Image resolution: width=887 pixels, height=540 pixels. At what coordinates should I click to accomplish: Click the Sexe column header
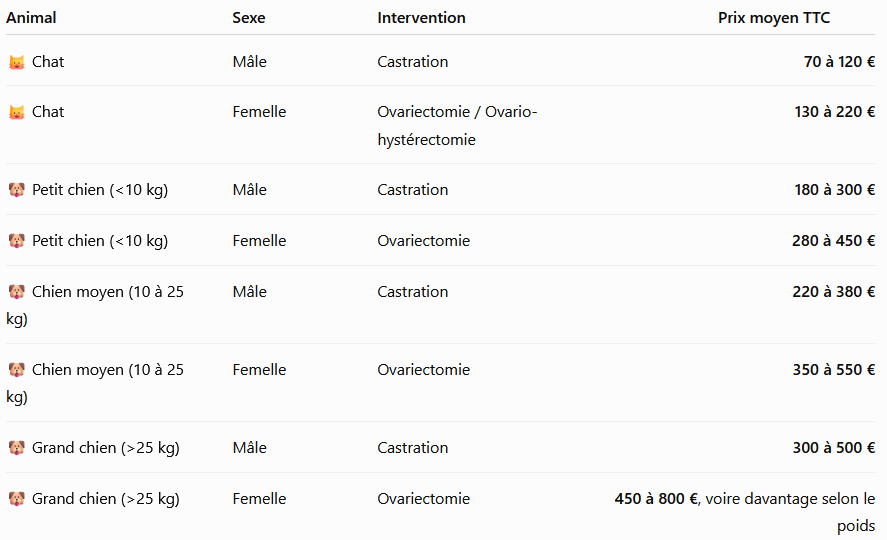[249, 18]
